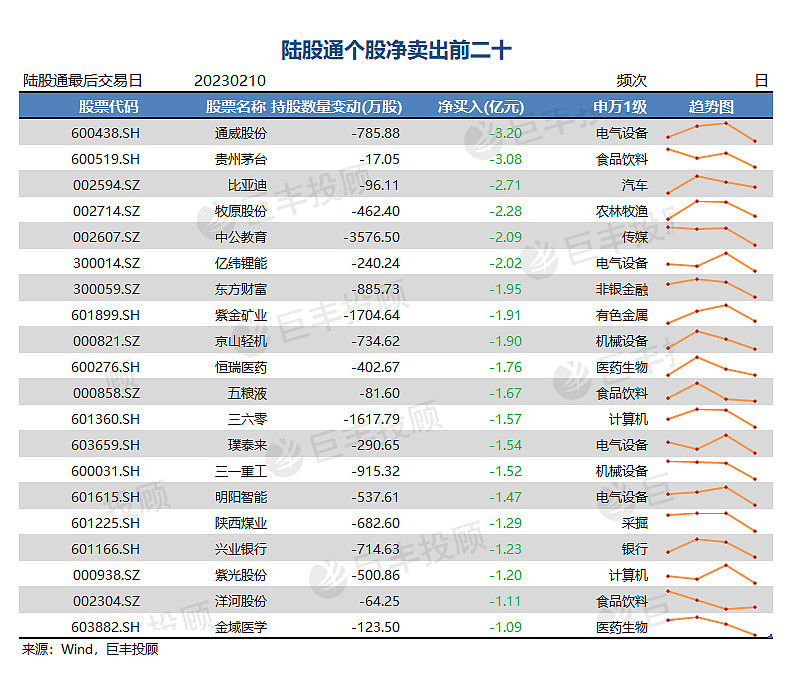Select stock name 通威股份
The height and width of the screenshot is (683, 793).
click(x=241, y=133)
